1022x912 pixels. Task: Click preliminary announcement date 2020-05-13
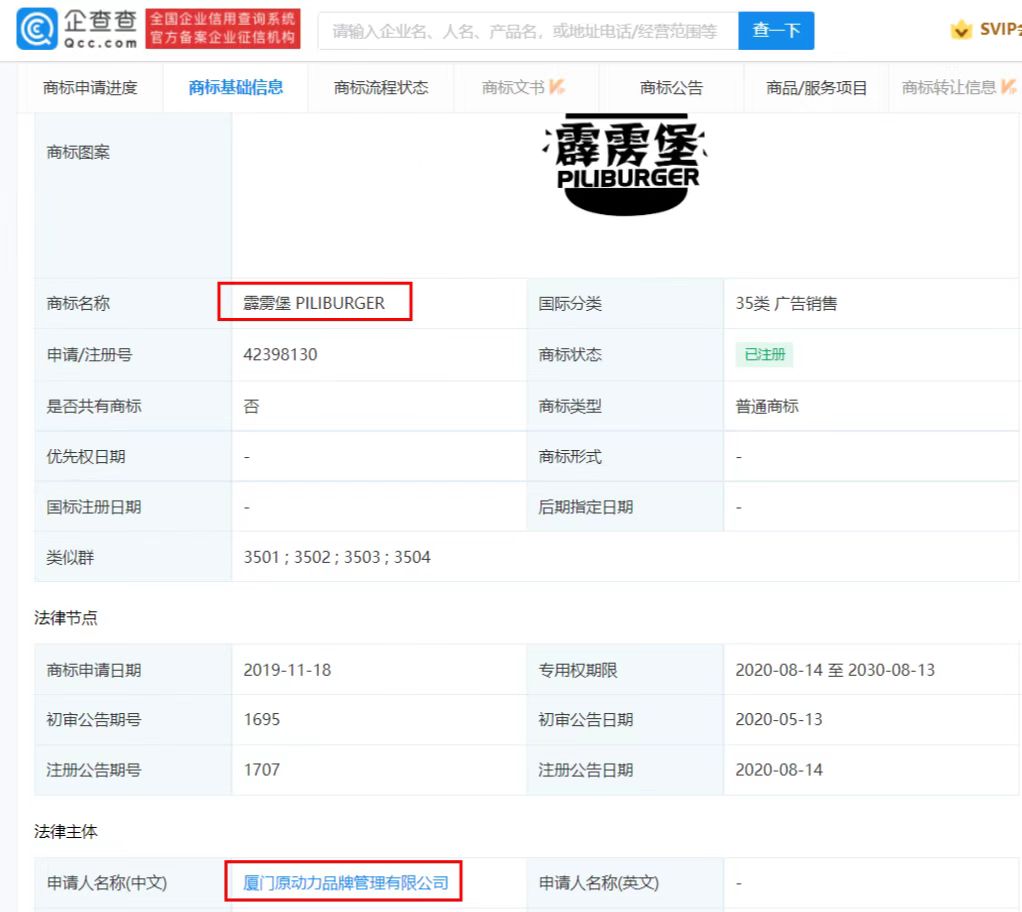[779, 720]
